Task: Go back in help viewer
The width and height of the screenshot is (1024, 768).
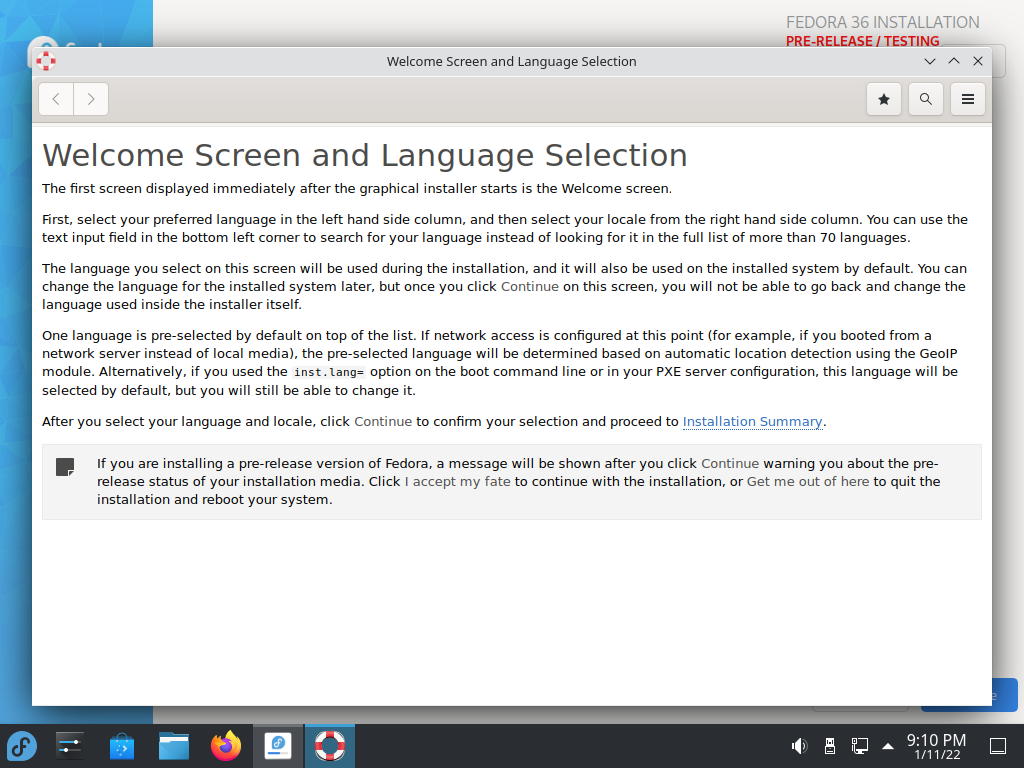Action: pos(56,99)
